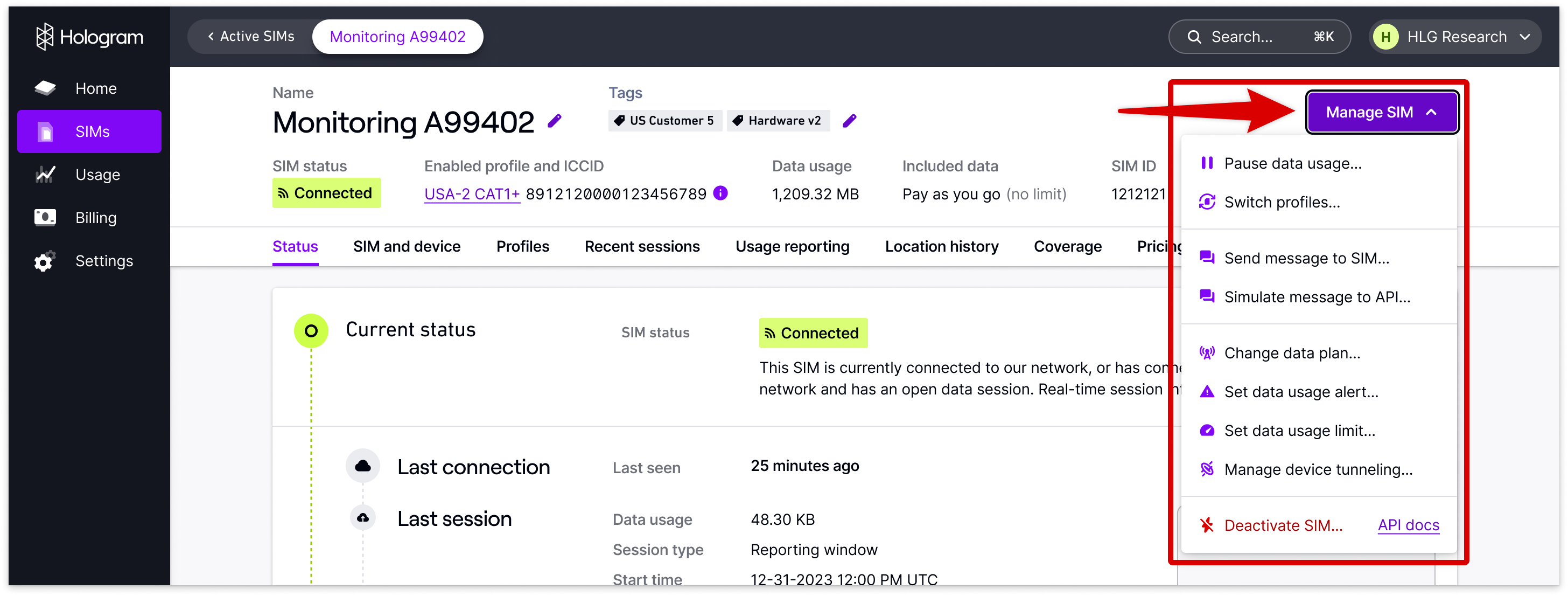
Task: Choose Manage device tunneling
Action: (x=1319, y=470)
